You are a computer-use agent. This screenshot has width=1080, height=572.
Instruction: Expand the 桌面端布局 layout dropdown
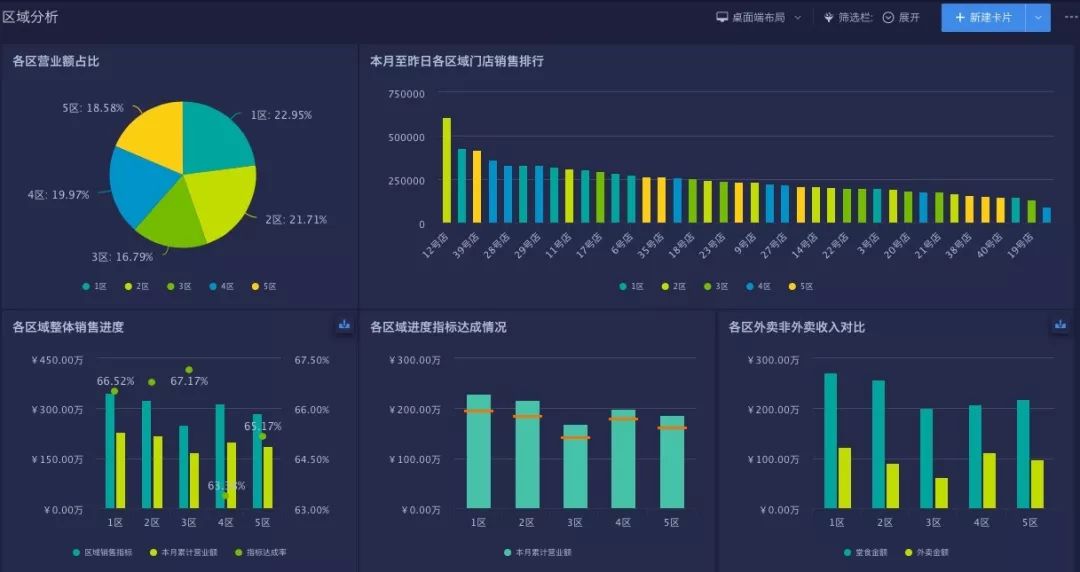[759, 17]
